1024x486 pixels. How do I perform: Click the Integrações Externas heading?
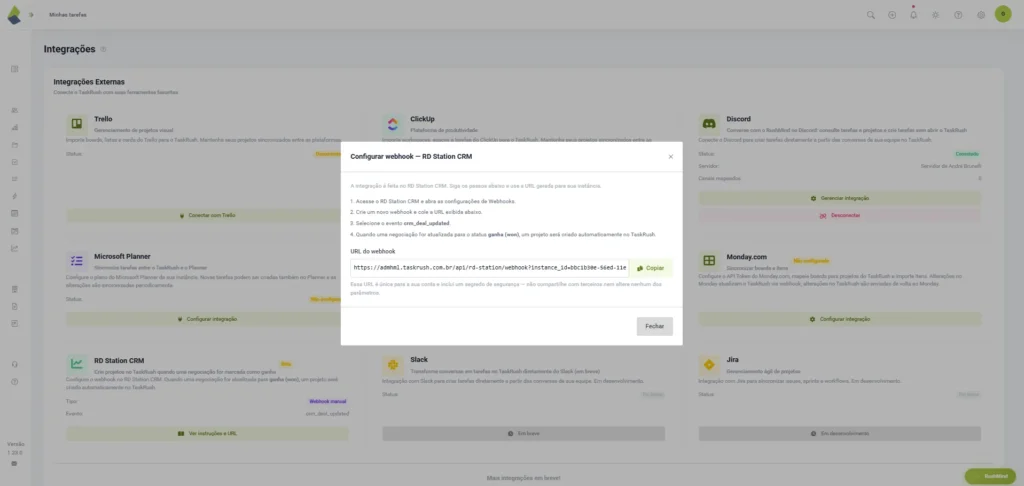(x=89, y=82)
